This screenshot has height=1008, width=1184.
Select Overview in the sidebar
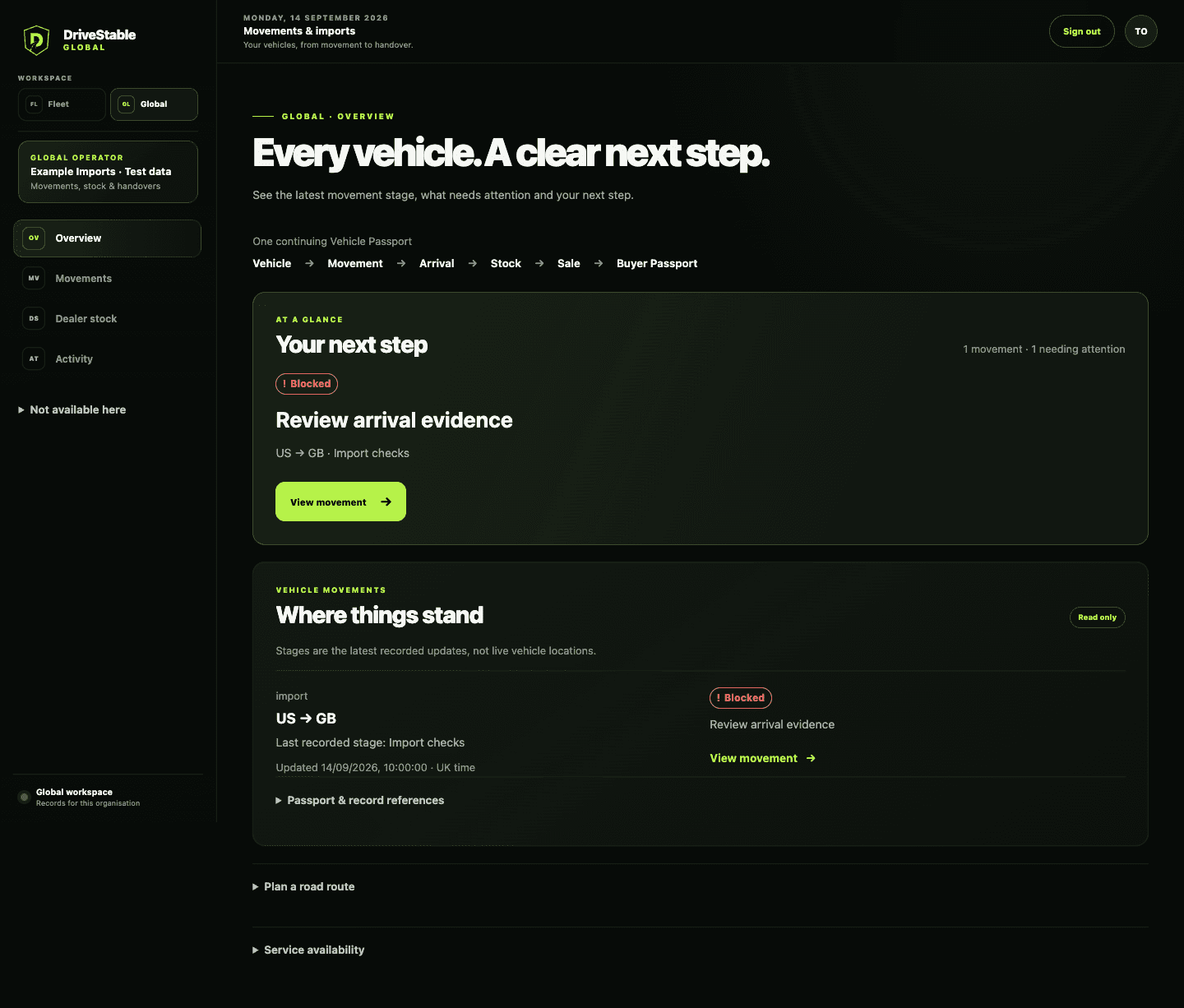click(107, 238)
